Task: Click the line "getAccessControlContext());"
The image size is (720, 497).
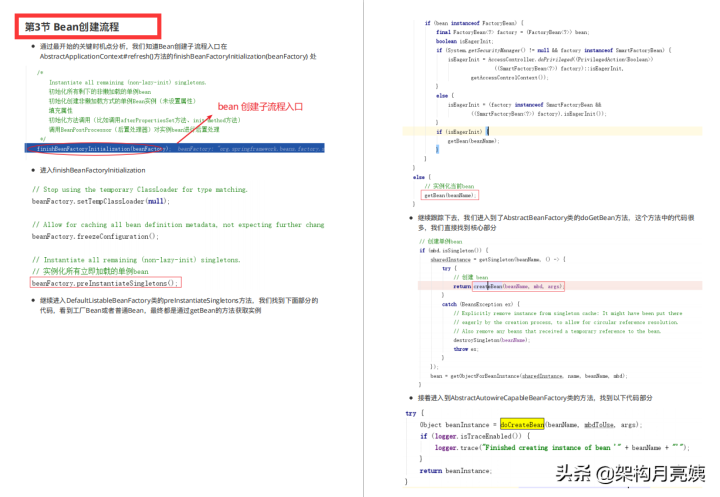Action: coord(509,78)
